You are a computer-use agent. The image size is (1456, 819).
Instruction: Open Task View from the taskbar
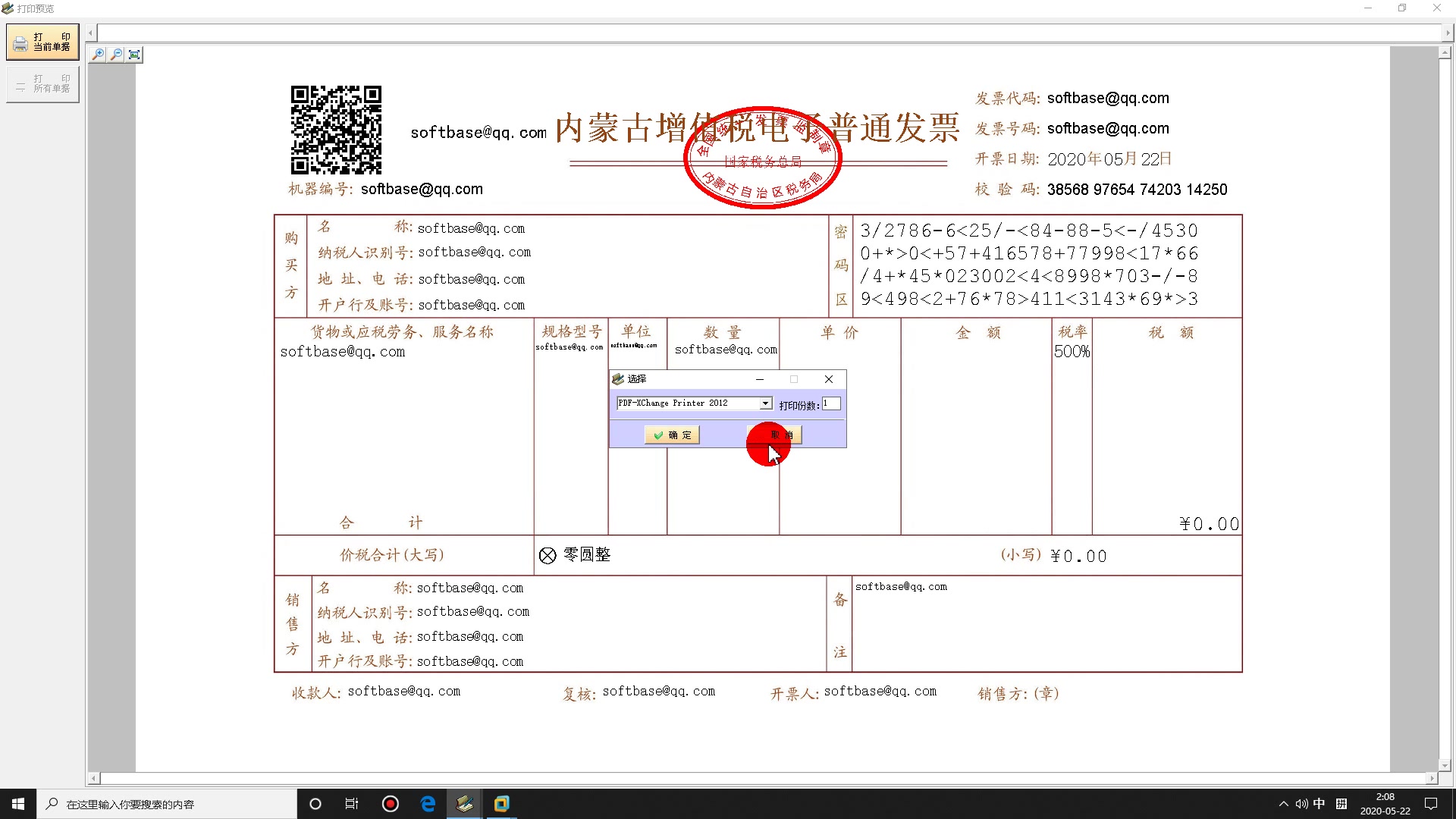[351, 804]
